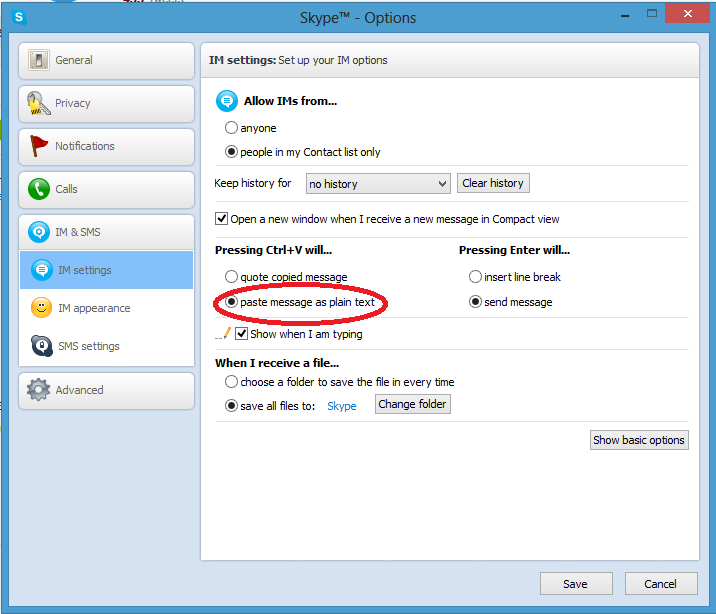Maximize the Skype Options window
This screenshot has height=614, width=716.
[652, 14]
